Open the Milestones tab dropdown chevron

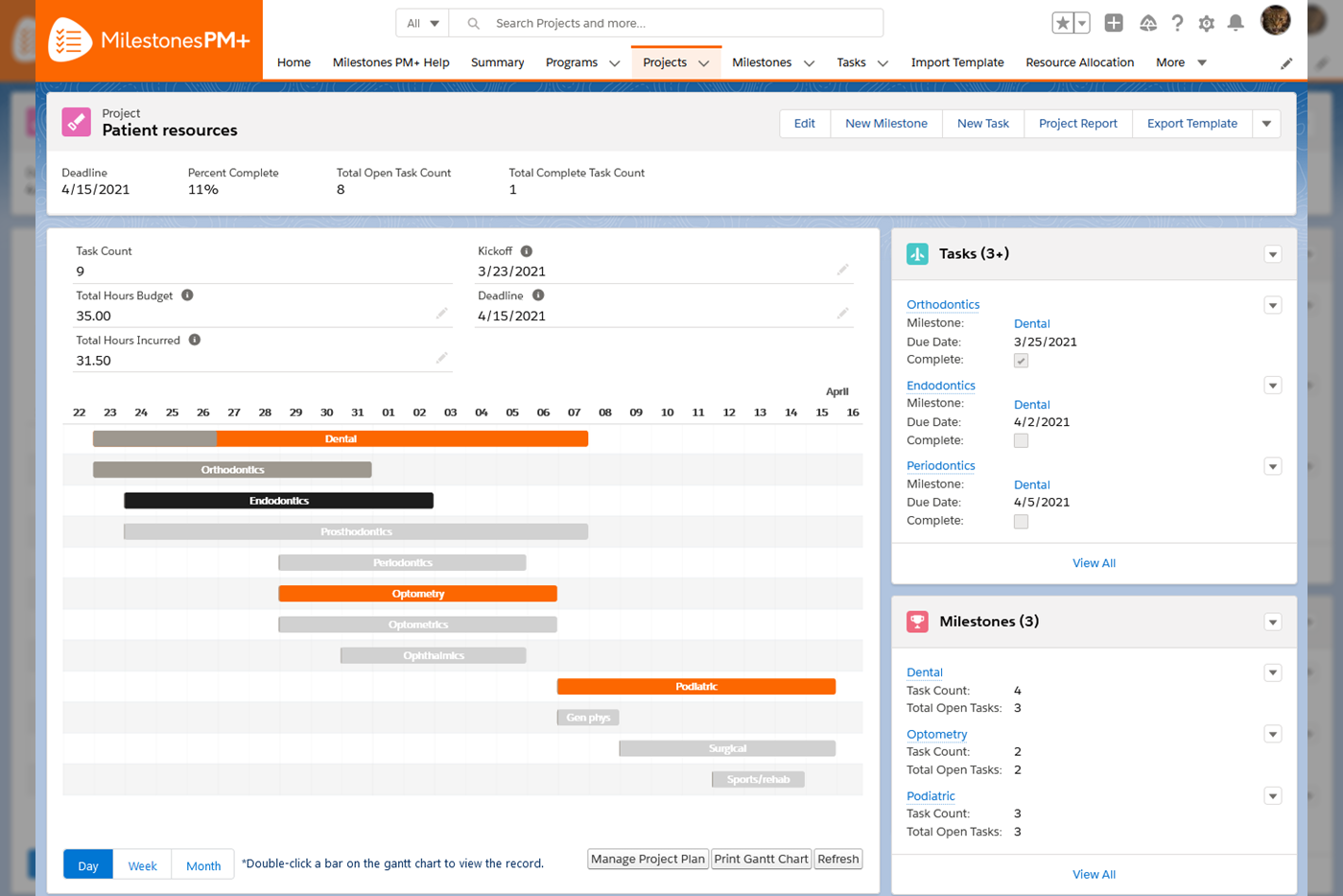(809, 62)
